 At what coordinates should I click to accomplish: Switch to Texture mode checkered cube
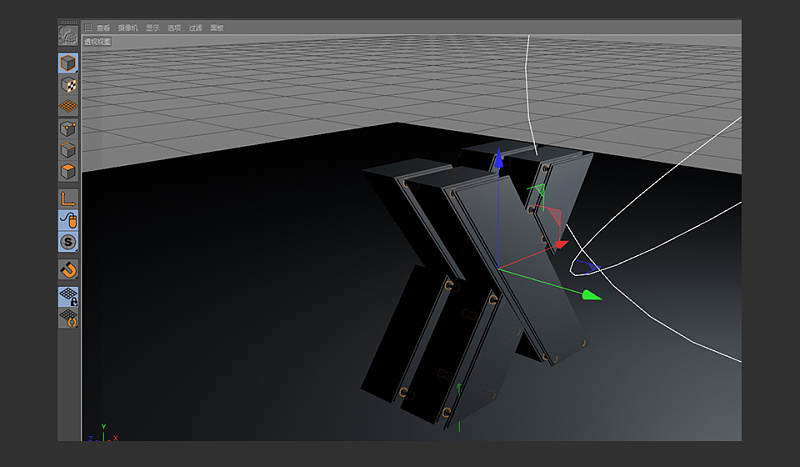pyautogui.click(x=68, y=85)
